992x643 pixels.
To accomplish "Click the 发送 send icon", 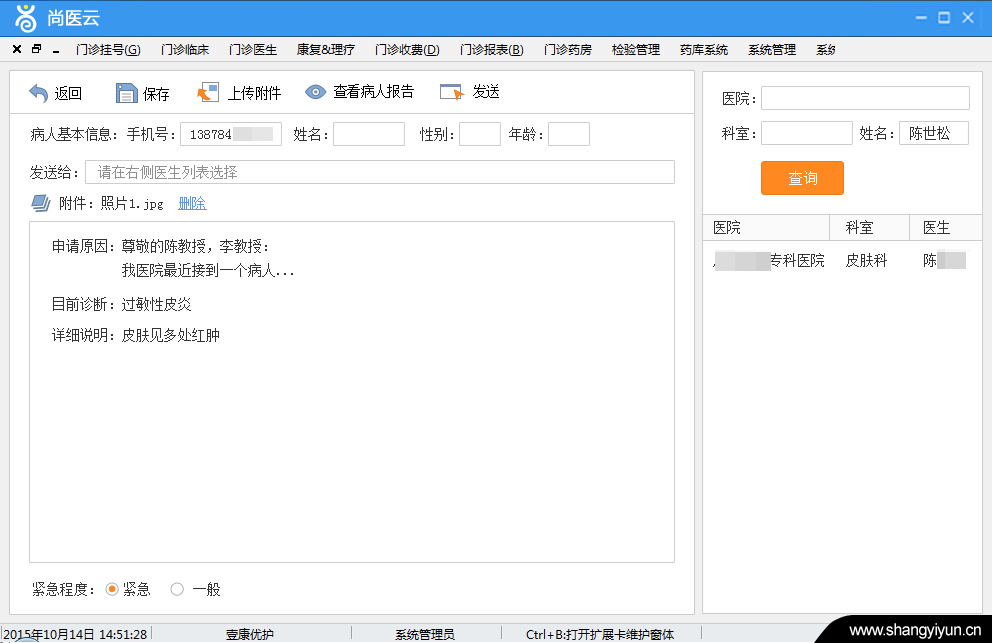I will [x=452, y=92].
